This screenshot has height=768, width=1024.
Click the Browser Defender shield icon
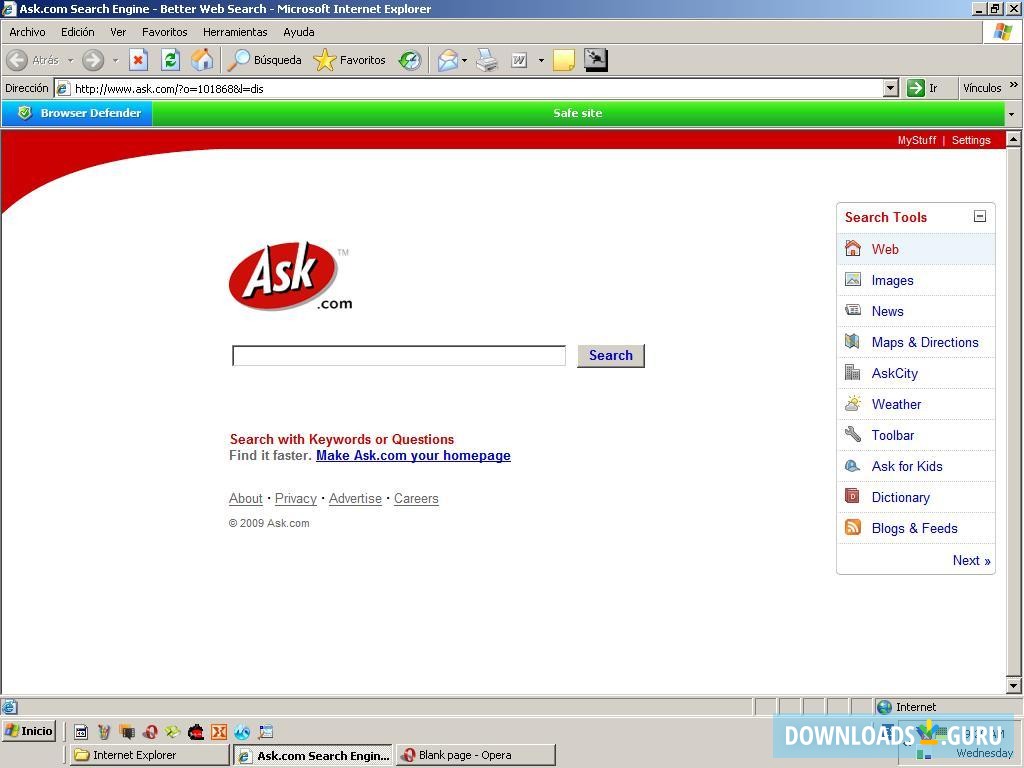[x=25, y=113]
